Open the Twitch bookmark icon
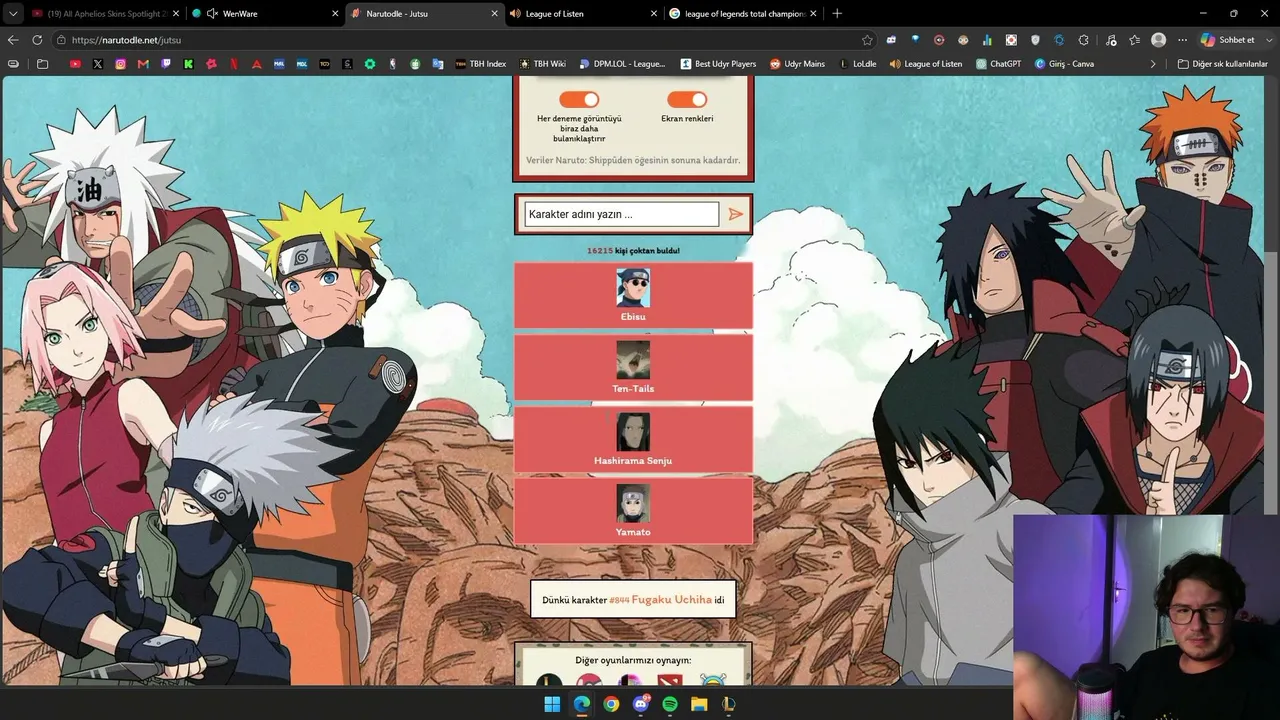The width and height of the screenshot is (1280, 720). 166,64
